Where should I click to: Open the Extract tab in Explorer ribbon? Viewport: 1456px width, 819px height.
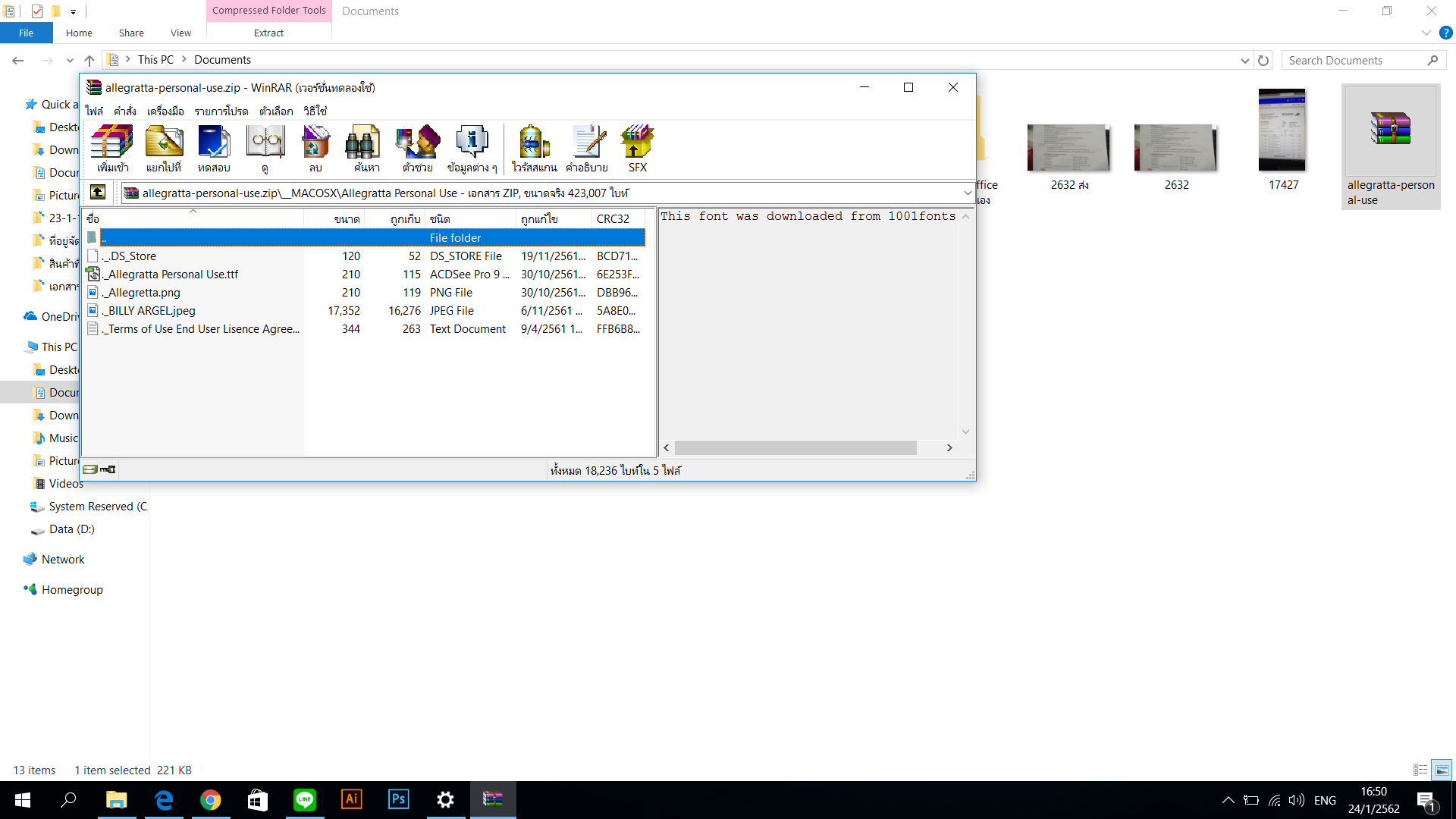point(268,33)
